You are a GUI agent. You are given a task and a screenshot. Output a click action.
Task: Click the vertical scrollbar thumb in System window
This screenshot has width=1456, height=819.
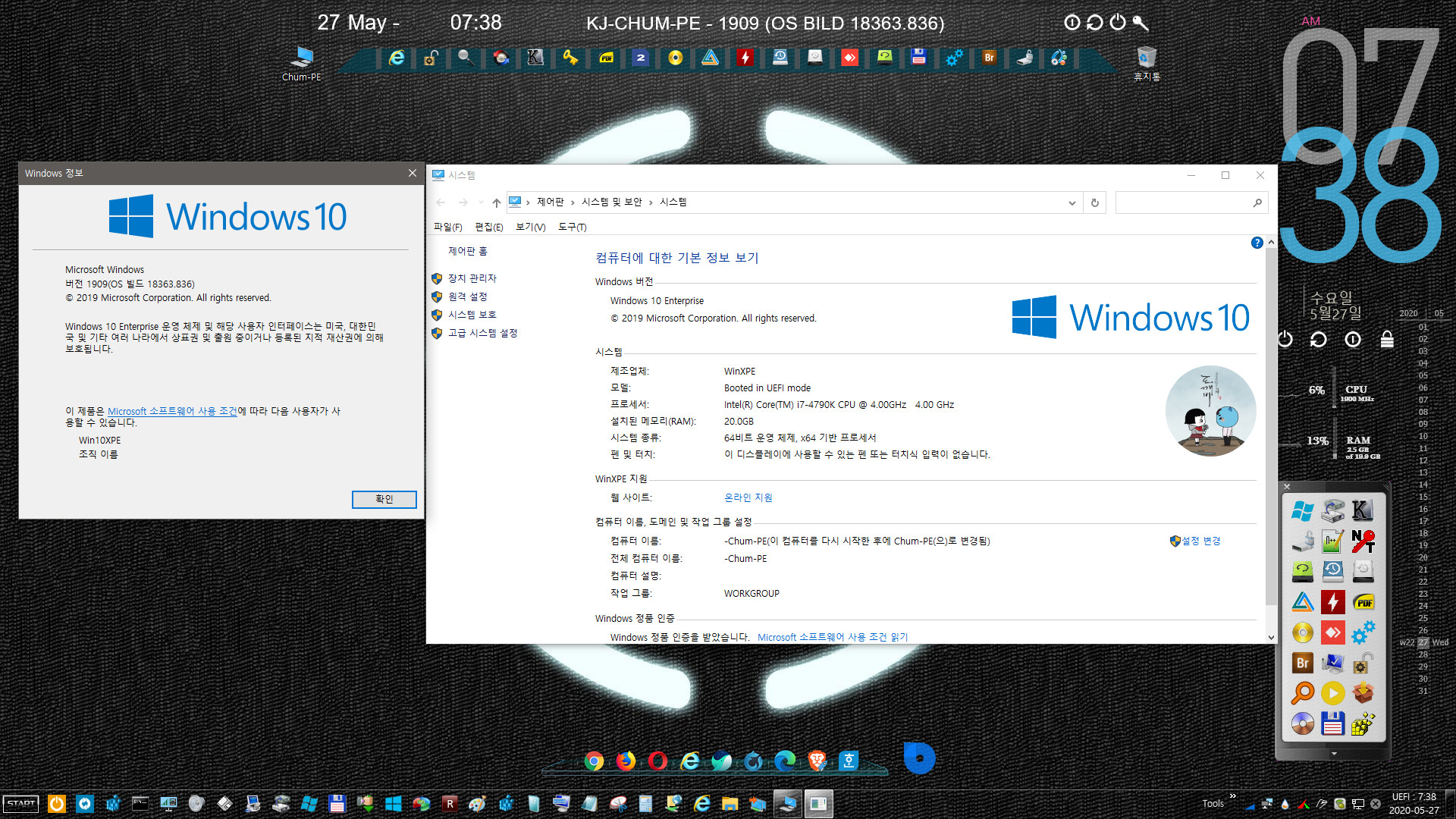tap(1271, 425)
